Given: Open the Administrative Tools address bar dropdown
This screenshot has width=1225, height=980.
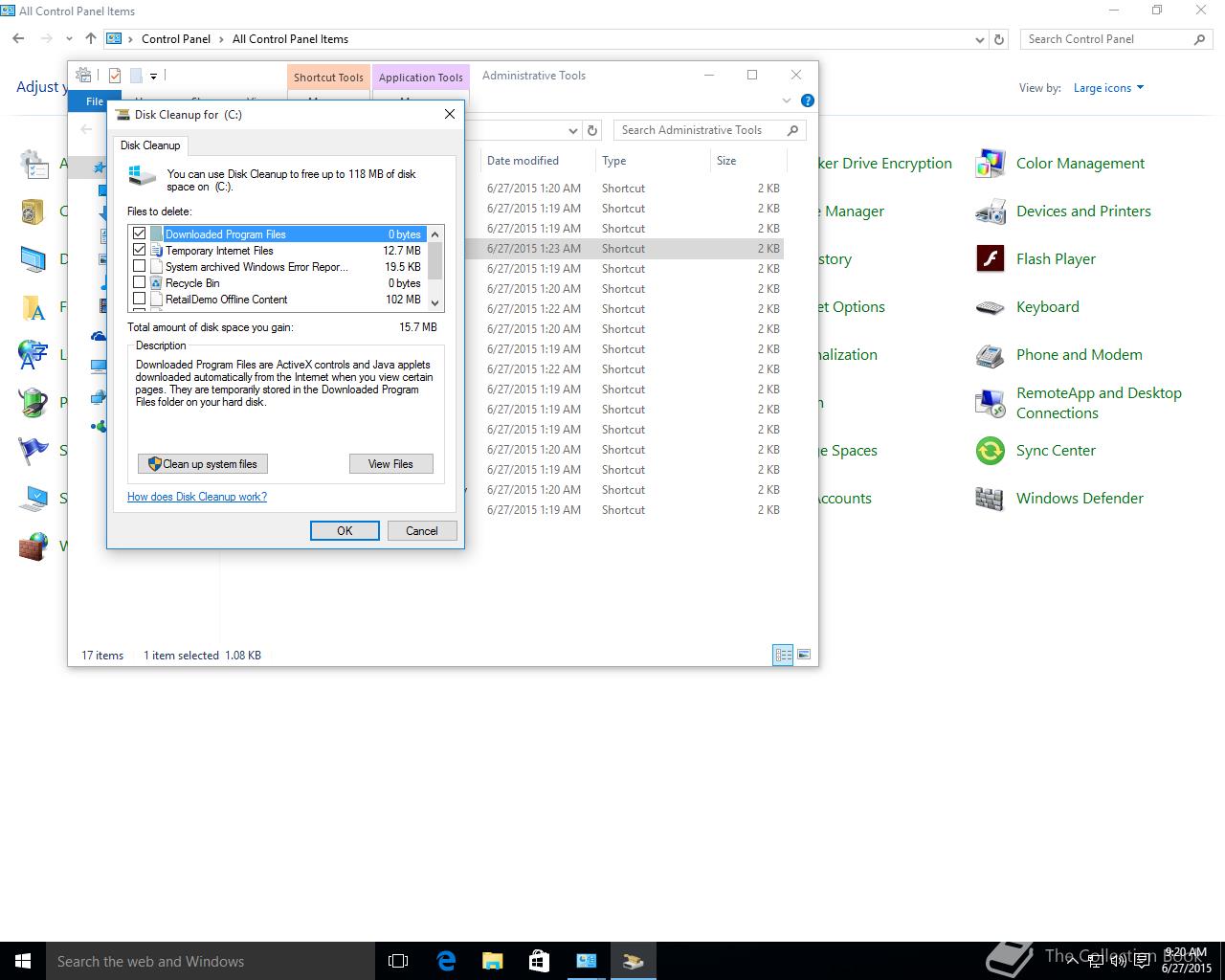Looking at the screenshot, I should click(573, 130).
